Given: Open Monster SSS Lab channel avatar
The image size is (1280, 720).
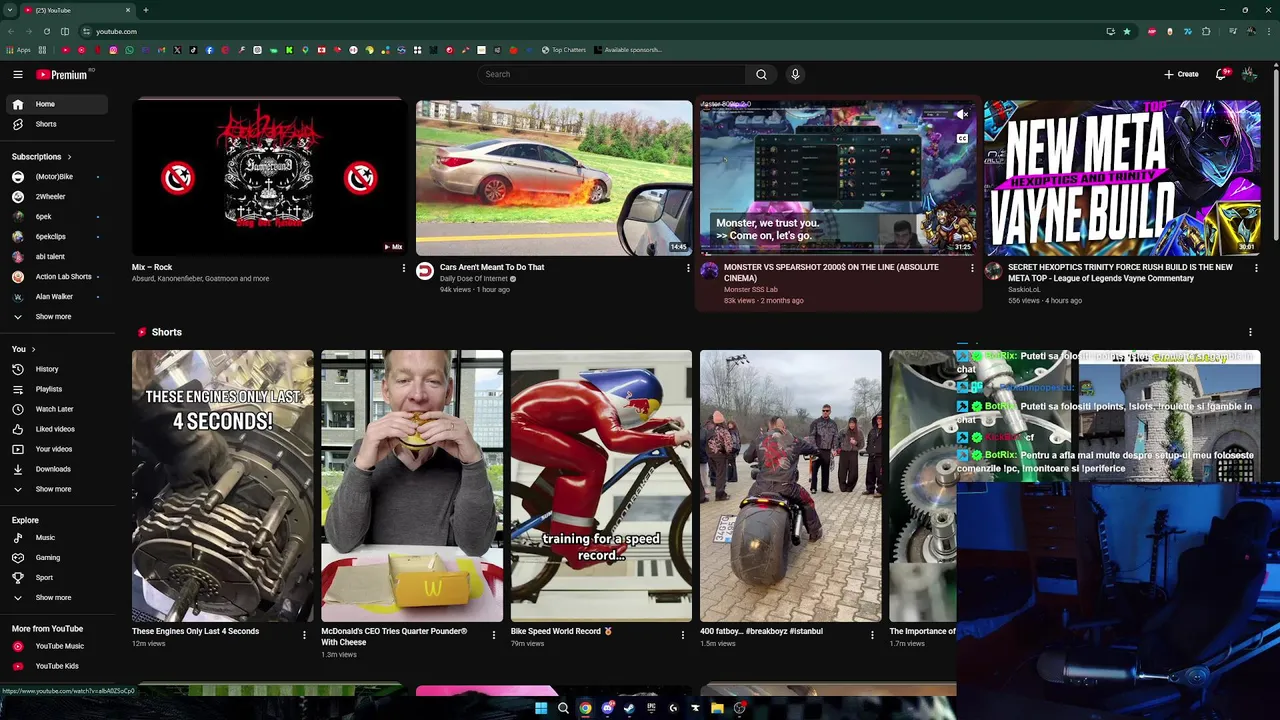Looking at the screenshot, I should tap(709, 271).
